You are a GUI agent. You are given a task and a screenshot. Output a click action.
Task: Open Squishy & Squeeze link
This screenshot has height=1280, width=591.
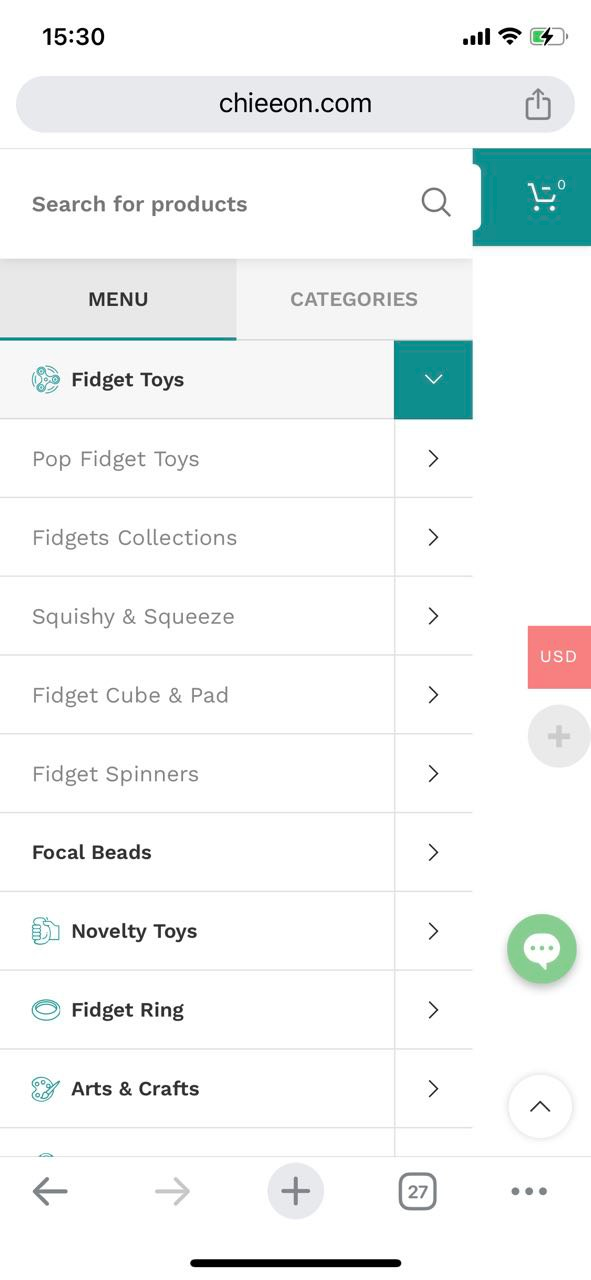click(x=133, y=616)
